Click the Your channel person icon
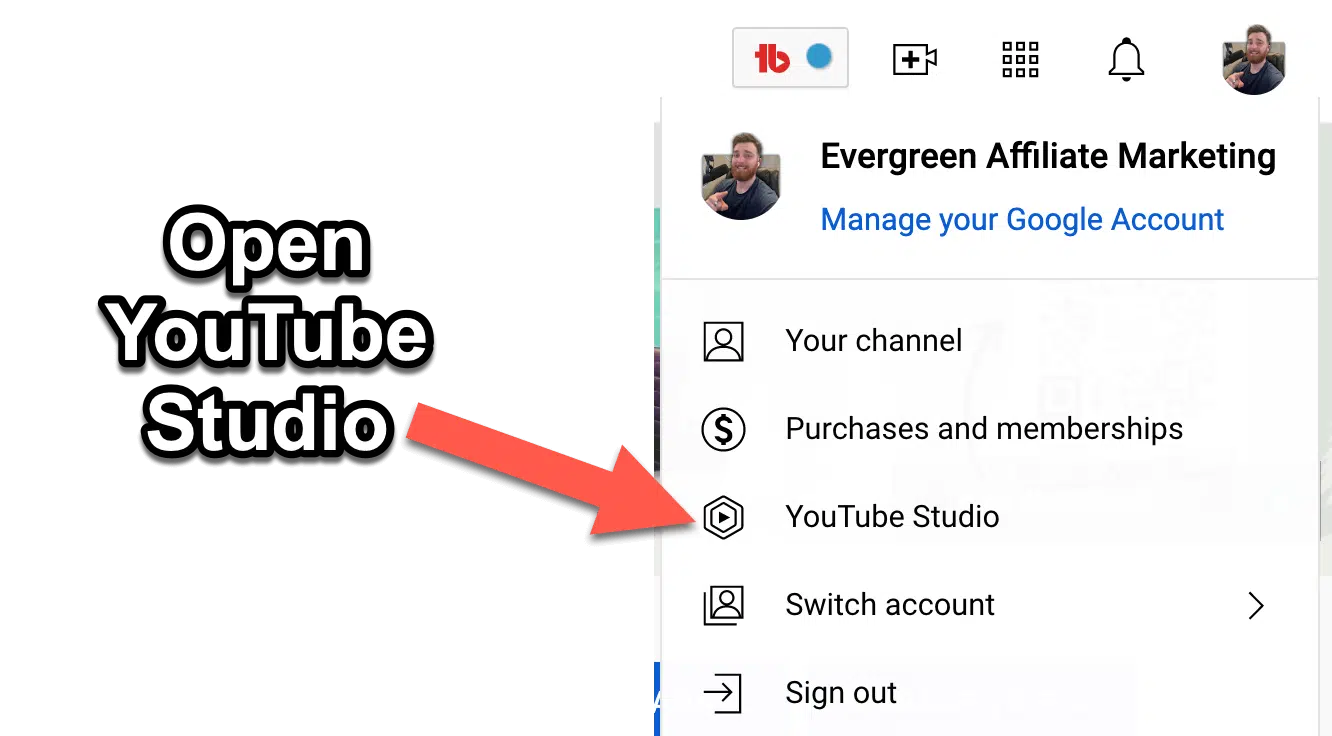This screenshot has height=736, width=1332. [x=723, y=341]
